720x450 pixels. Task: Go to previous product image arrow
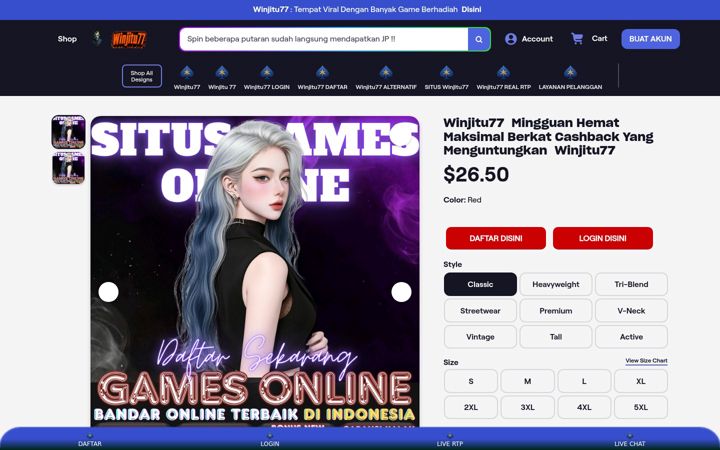pos(108,292)
